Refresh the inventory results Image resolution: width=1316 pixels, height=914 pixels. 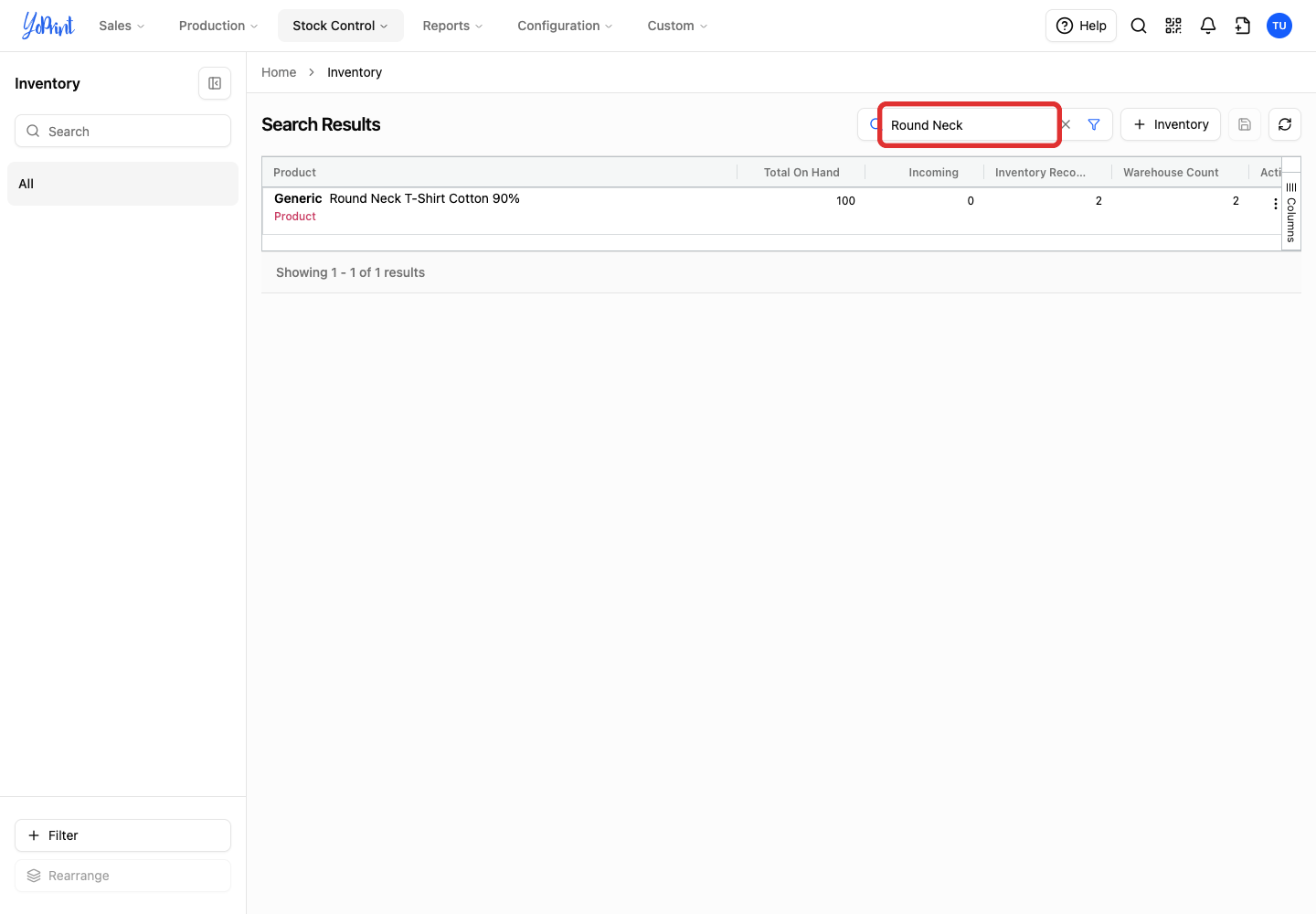tap(1285, 124)
